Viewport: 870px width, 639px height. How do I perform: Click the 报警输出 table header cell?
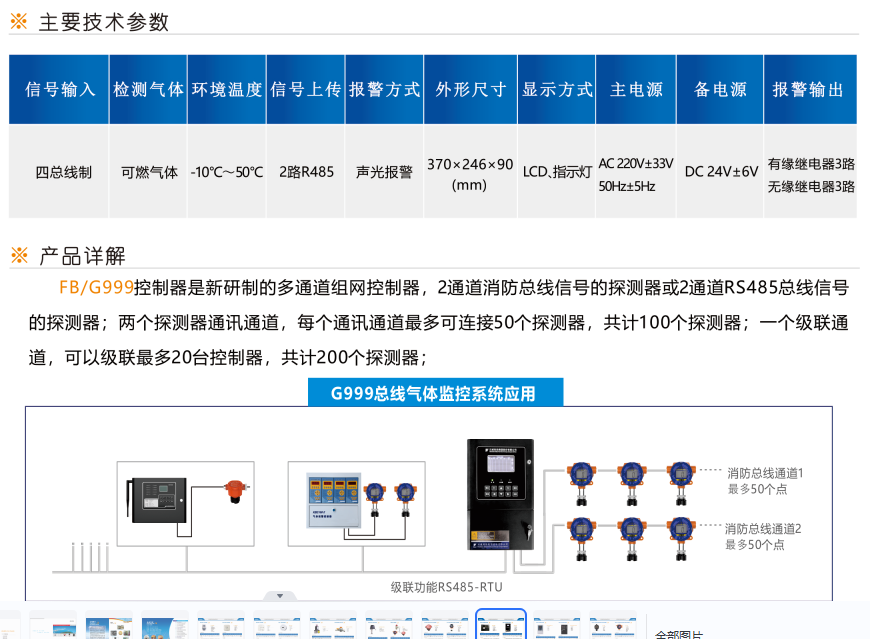coord(809,89)
